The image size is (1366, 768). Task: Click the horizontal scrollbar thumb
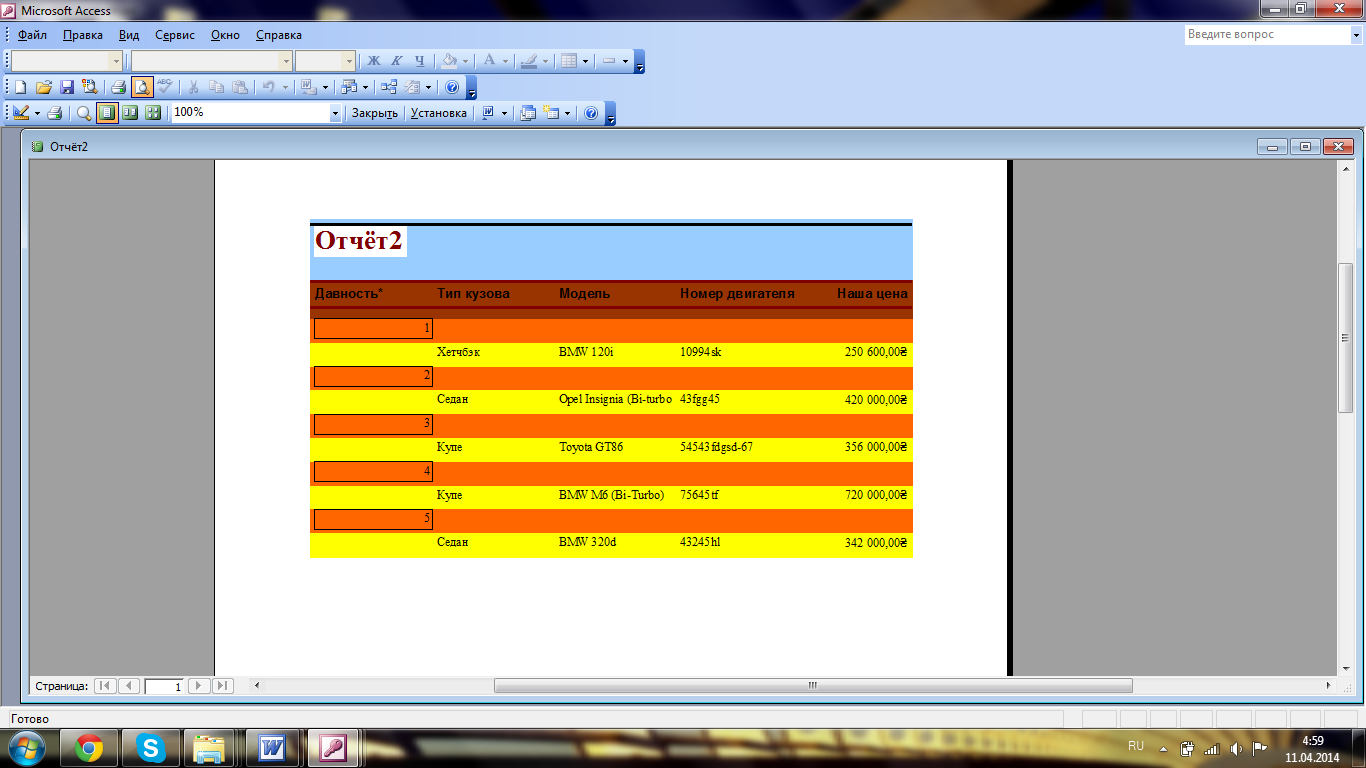(813, 686)
